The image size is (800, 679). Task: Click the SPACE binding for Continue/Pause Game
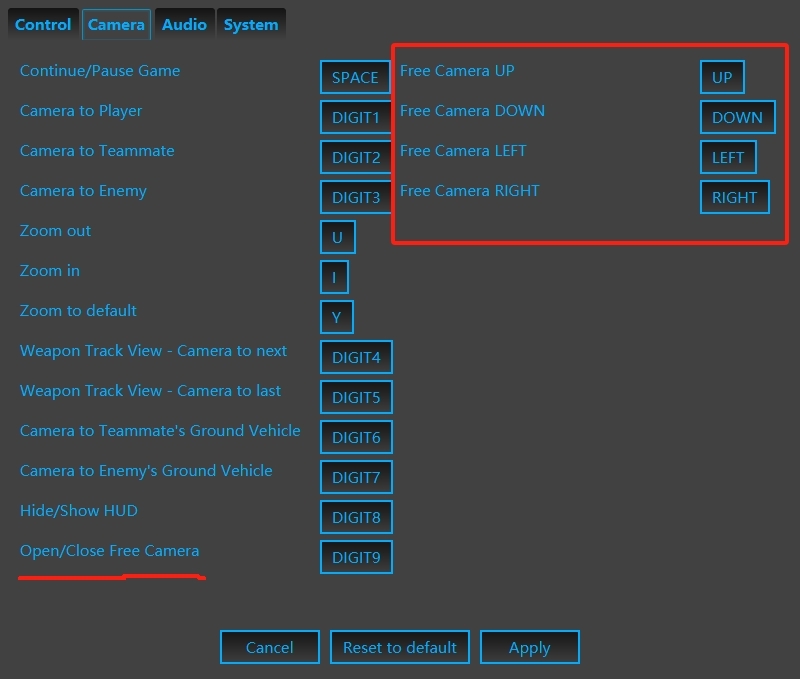tap(354, 76)
